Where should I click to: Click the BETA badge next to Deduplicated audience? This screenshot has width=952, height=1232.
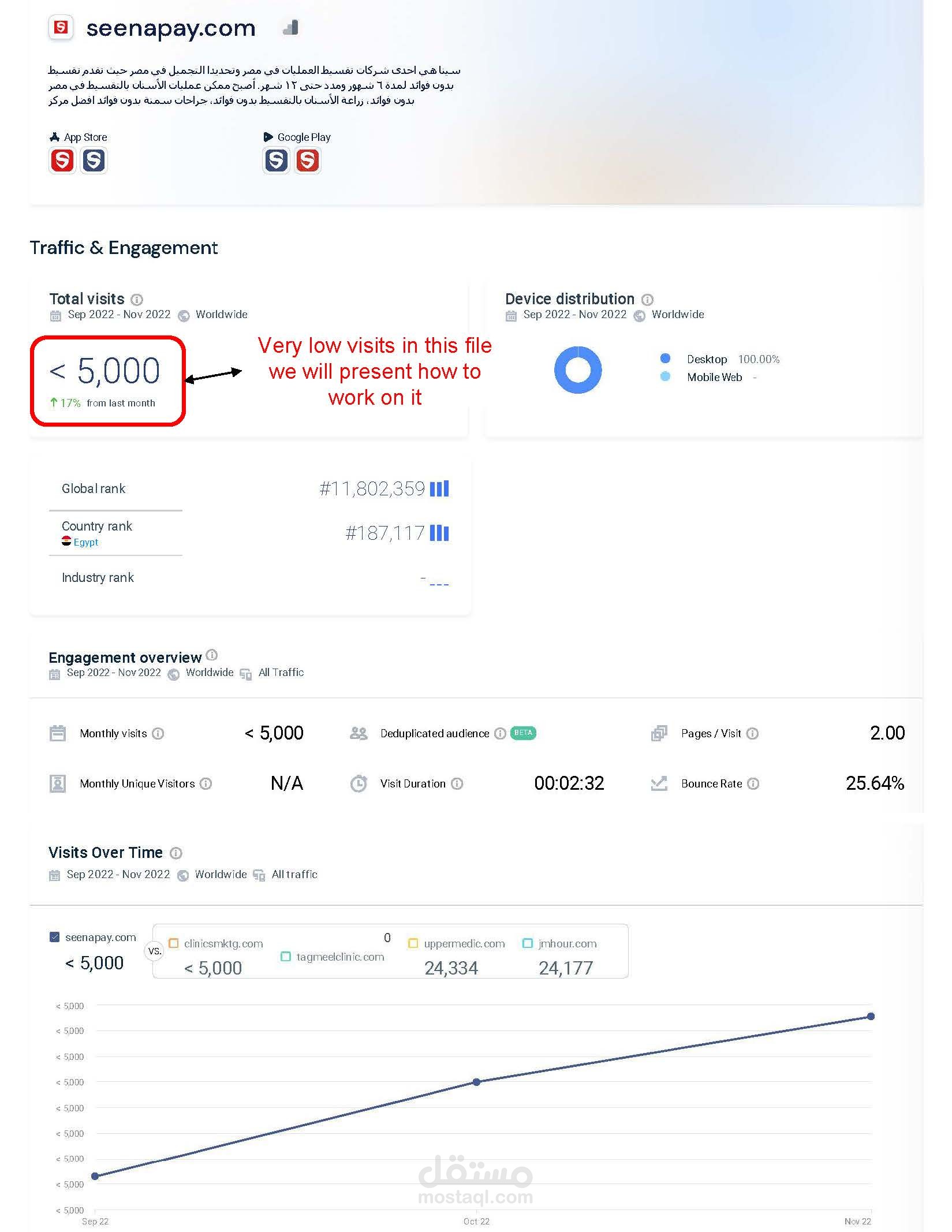coord(523,733)
